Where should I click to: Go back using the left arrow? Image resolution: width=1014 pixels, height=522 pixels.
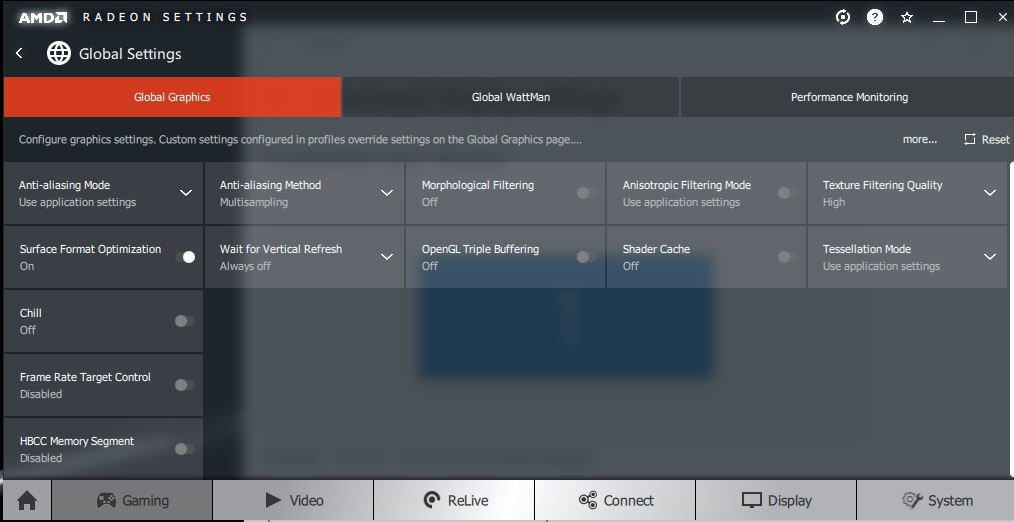coord(19,53)
